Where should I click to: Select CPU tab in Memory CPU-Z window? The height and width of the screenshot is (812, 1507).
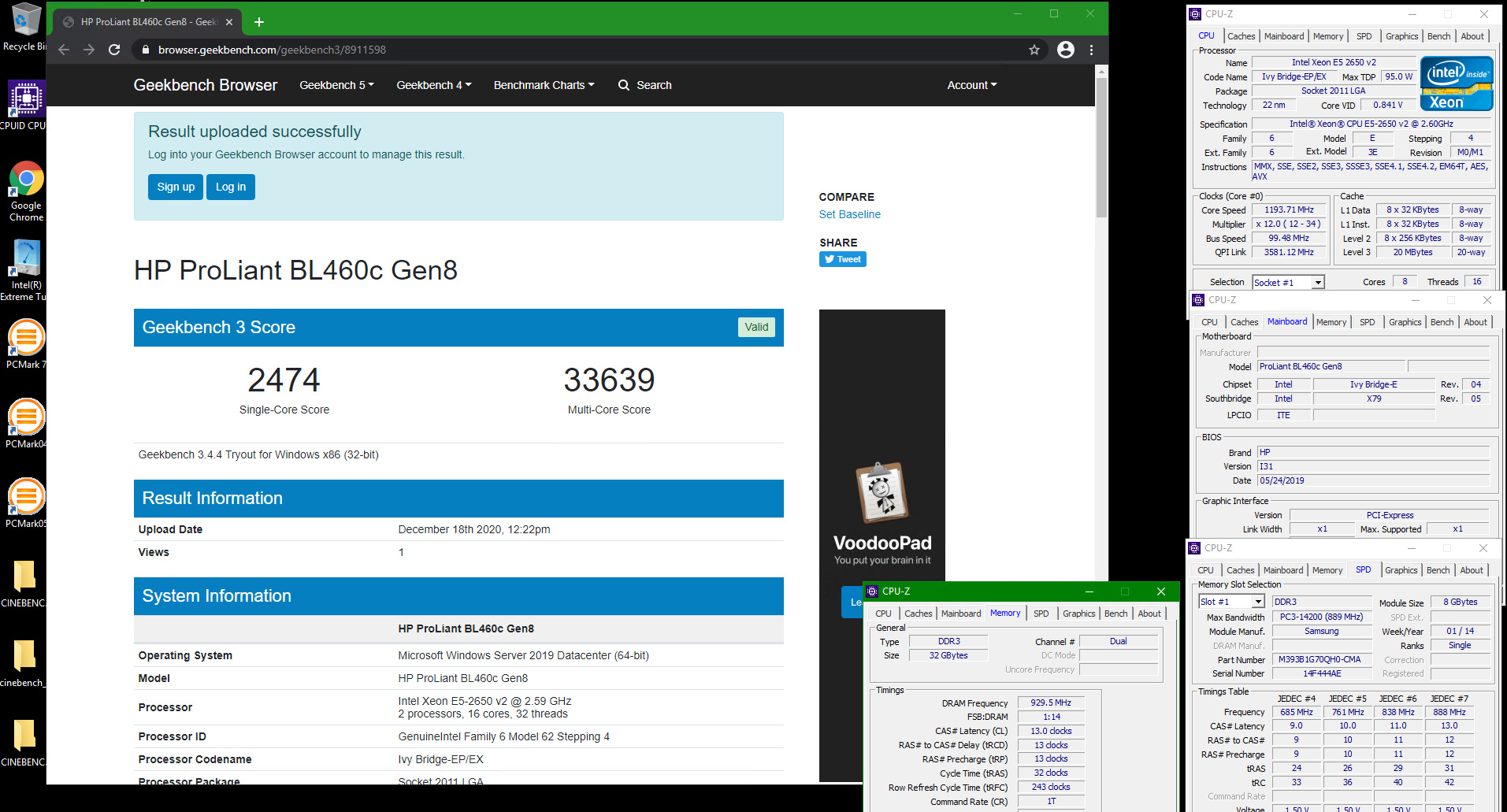point(884,614)
